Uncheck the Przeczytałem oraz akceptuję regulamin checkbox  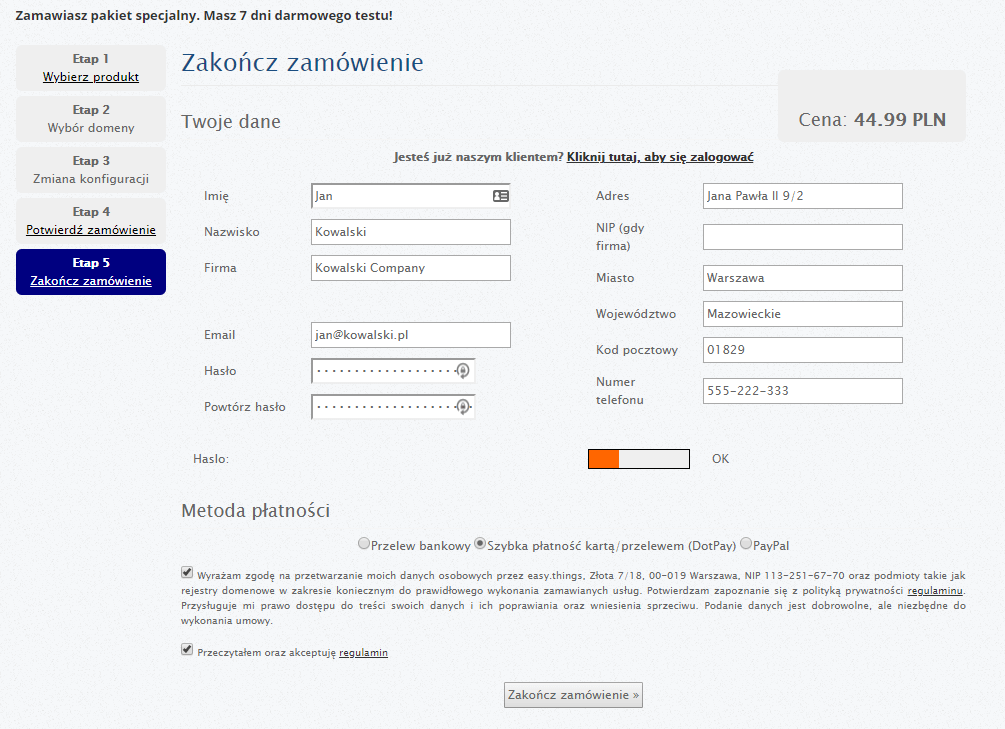[187, 649]
